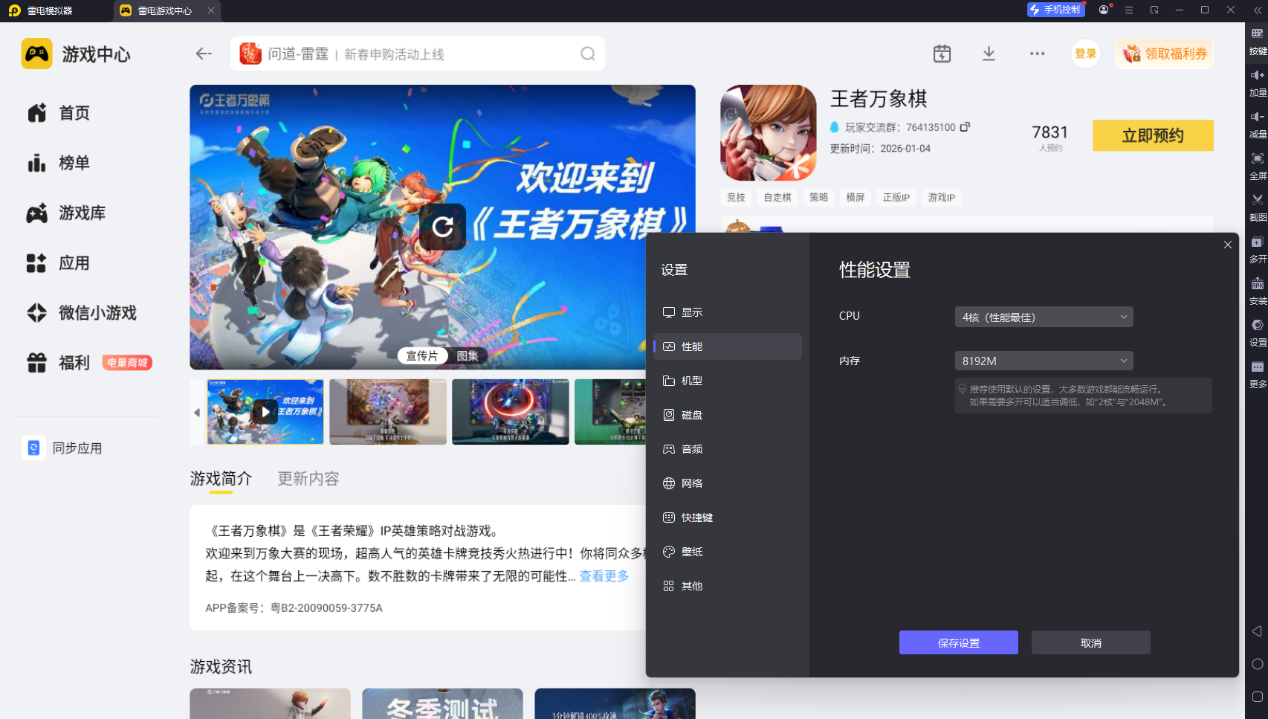Focus the game search input field
This screenshot has height=719, width=1268.
click(455, 54)
